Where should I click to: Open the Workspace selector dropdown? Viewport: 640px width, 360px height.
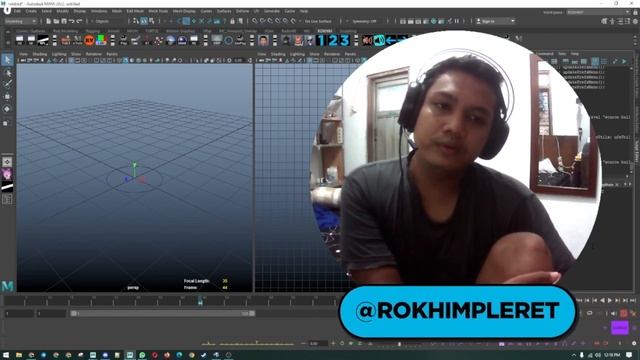[x=598, y=12]
